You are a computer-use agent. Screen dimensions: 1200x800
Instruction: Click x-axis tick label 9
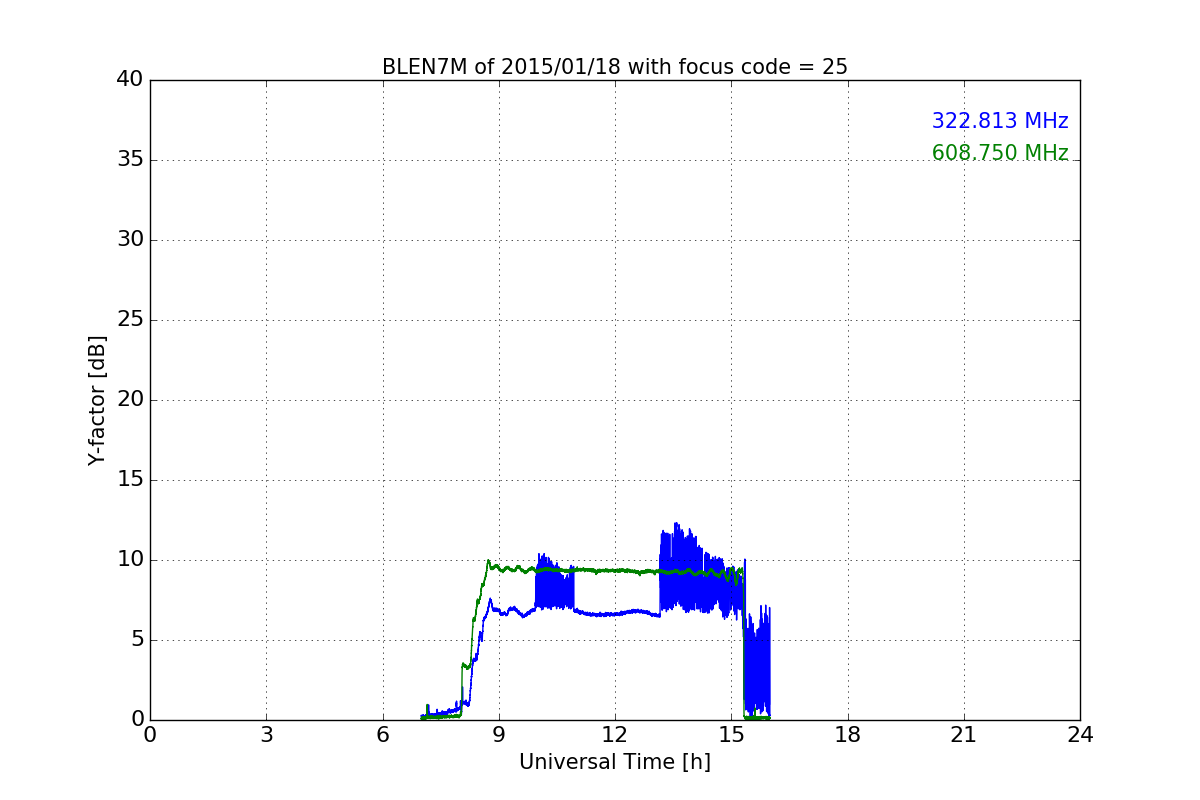pyautogui.click(x=499, y=735)
